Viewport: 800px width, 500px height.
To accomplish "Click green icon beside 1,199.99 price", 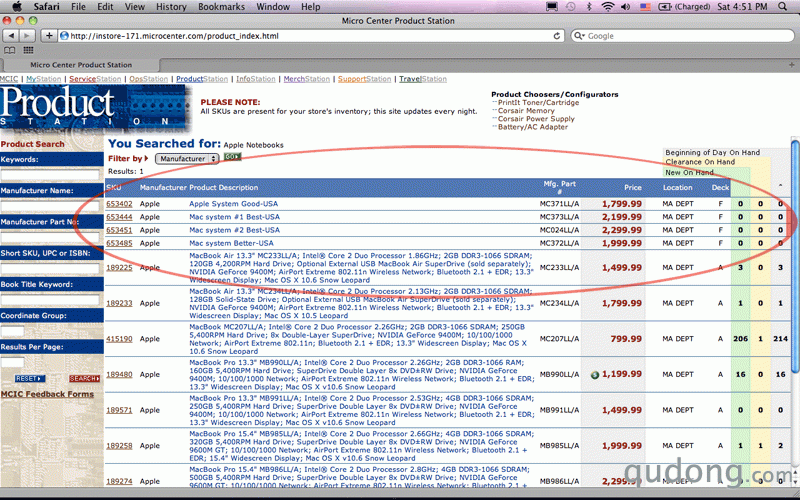I will (x=594, y=375).
